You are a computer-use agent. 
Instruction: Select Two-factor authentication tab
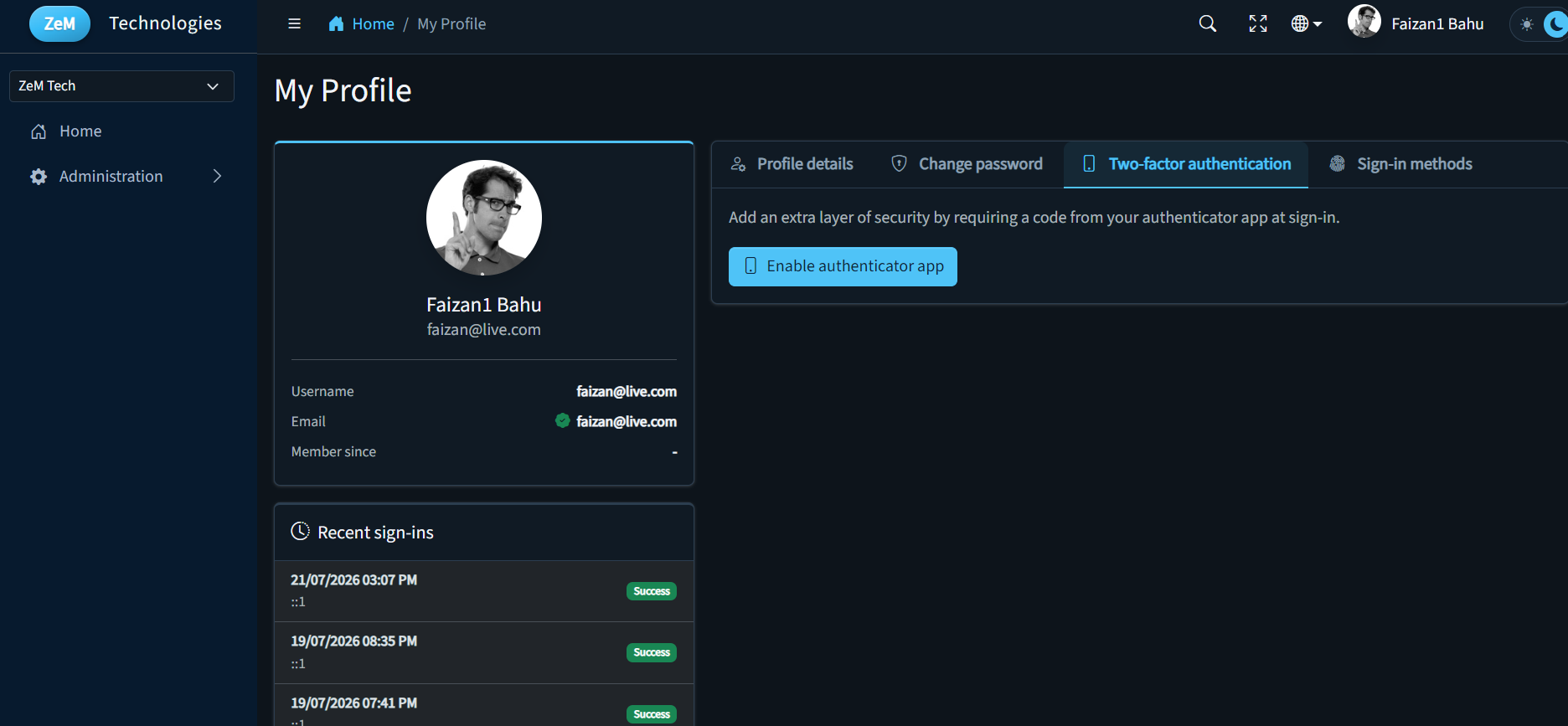1186,164
